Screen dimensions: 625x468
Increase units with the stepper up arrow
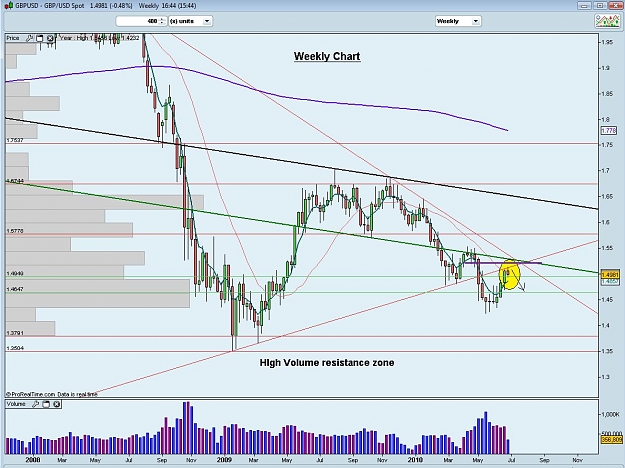pyautogui.click(x=162, y=19)
